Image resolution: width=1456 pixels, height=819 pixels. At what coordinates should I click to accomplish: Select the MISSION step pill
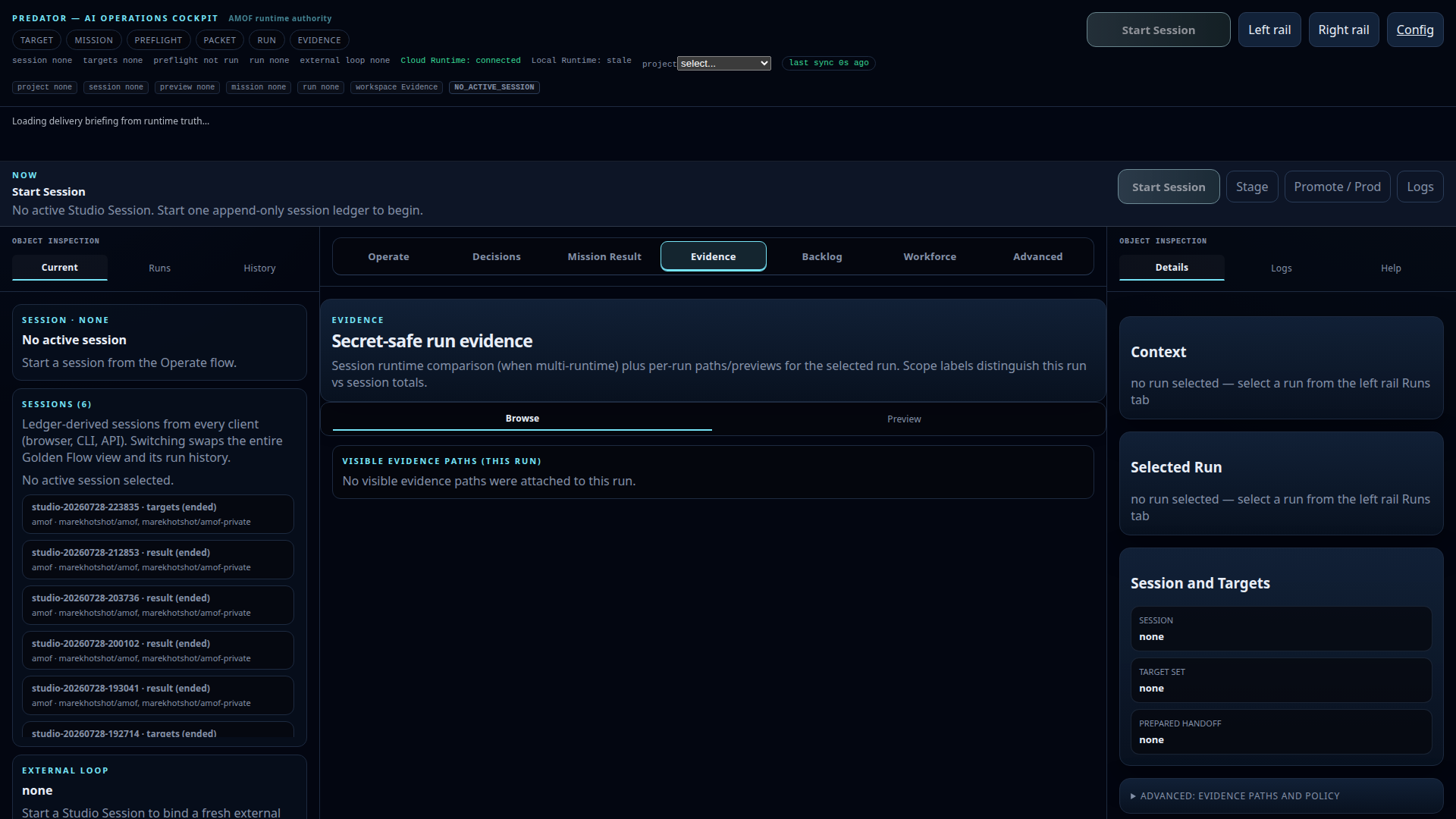93,40
